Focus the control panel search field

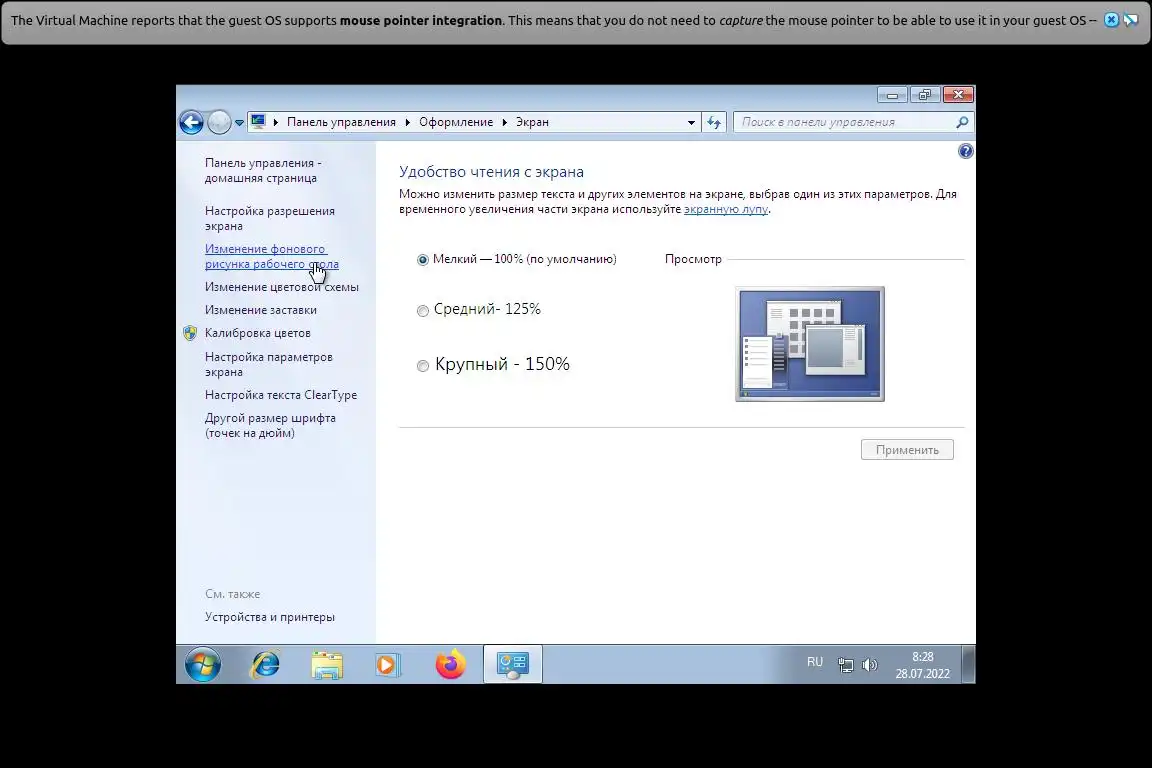coord(845,123)
